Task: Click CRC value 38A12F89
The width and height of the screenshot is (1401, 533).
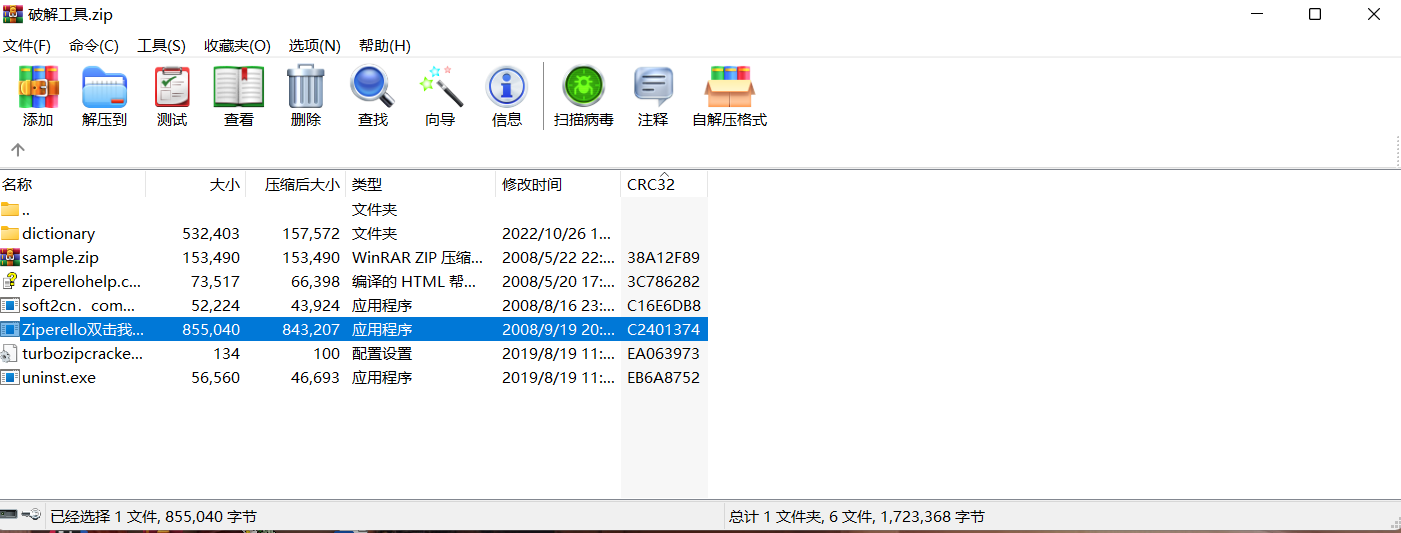Action: tap(663, 257)
